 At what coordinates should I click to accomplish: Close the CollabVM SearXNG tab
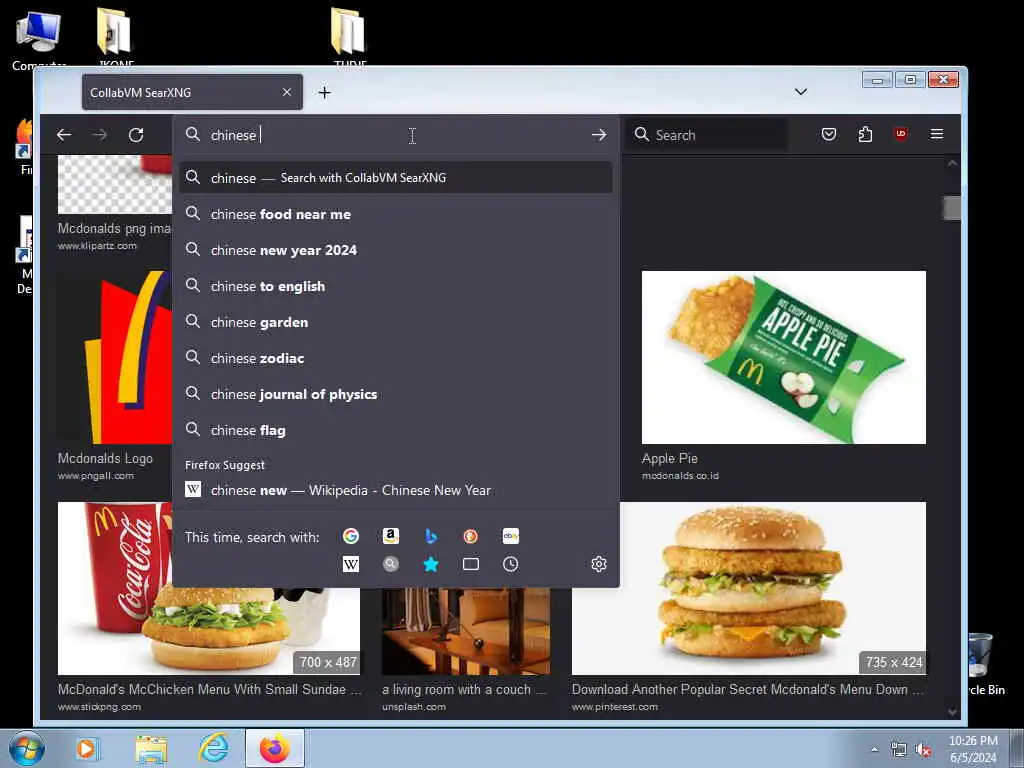click(x=287, y=92)
